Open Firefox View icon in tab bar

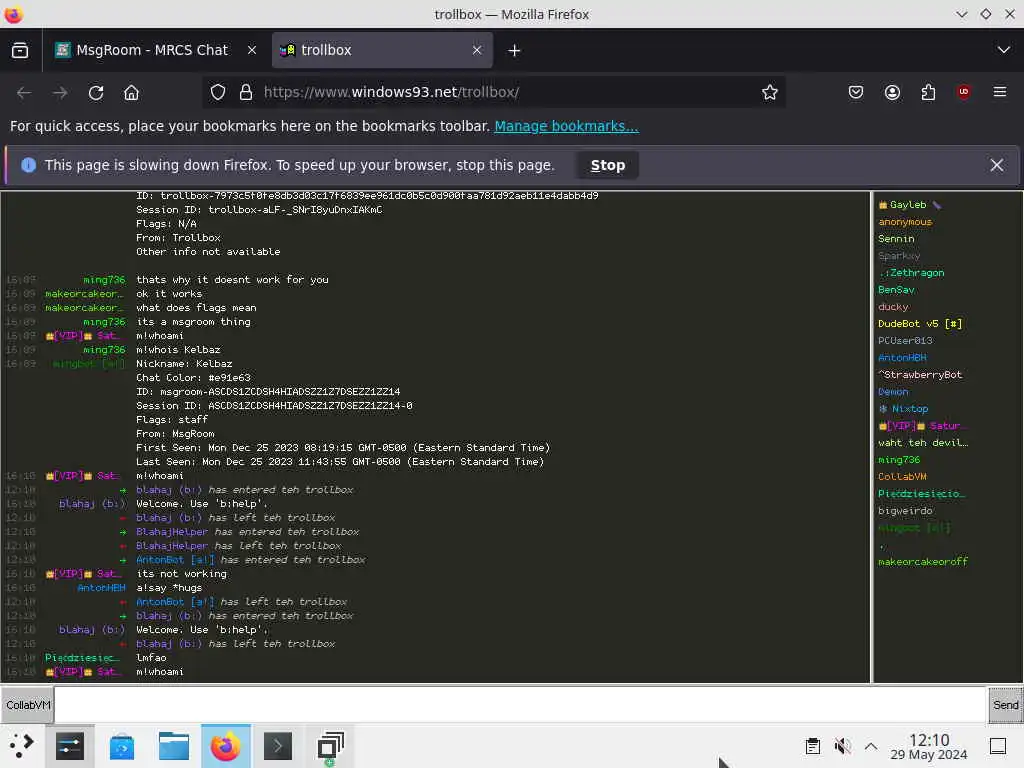20,50
